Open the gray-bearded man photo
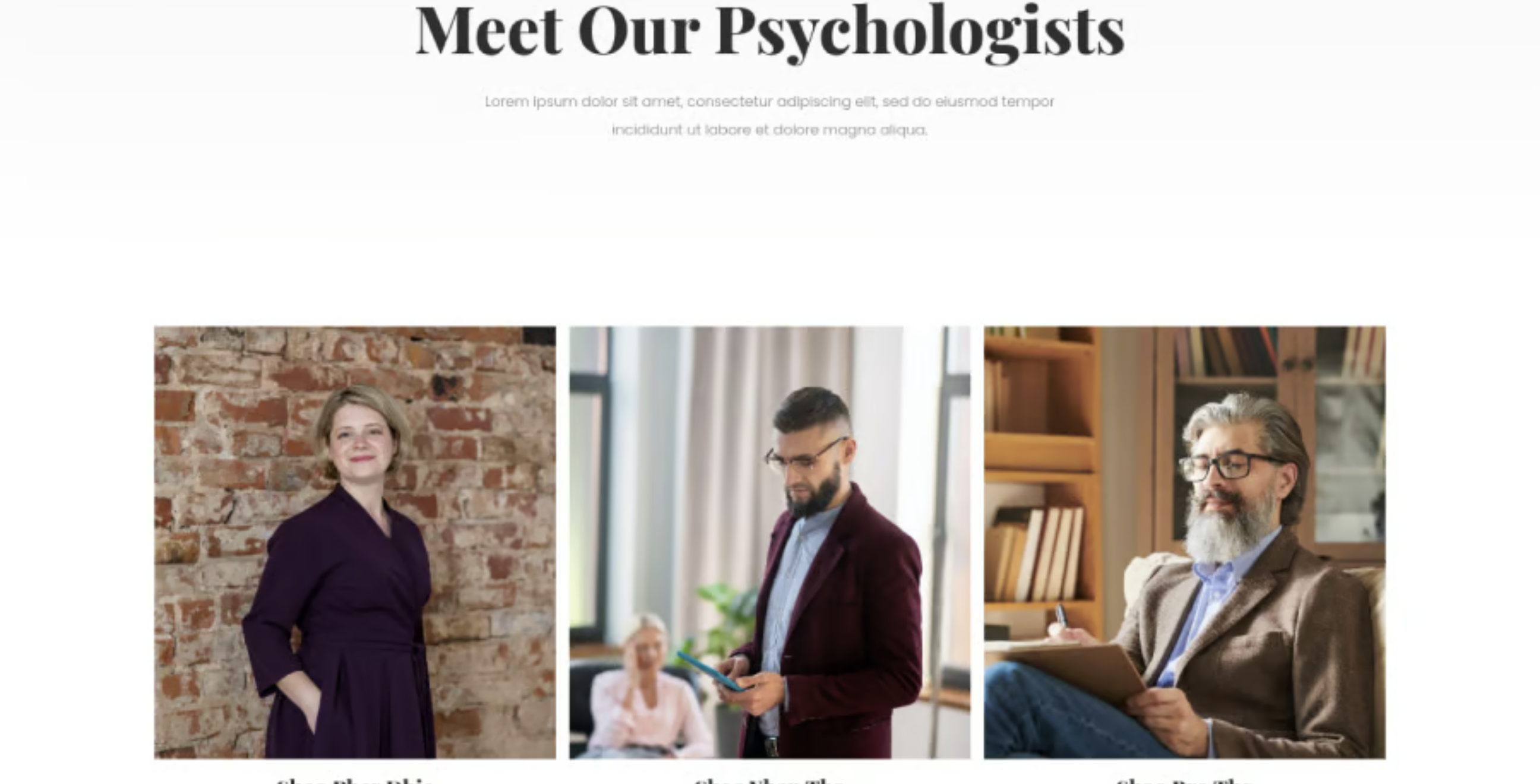The width and height of the screenshot is (1540, 784). (x=1185, y=542)
